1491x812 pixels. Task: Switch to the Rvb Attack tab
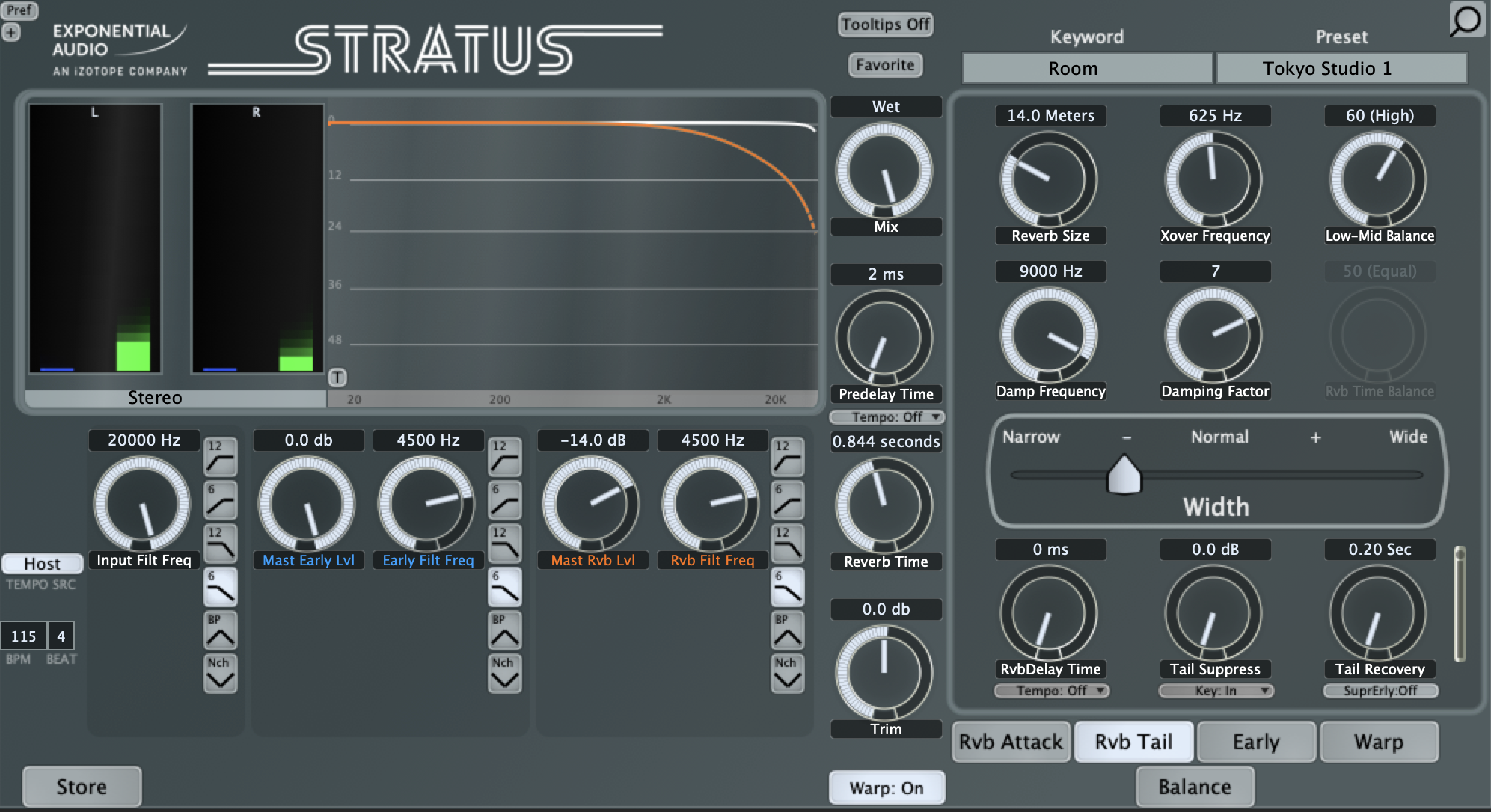tap(1011, 742)
